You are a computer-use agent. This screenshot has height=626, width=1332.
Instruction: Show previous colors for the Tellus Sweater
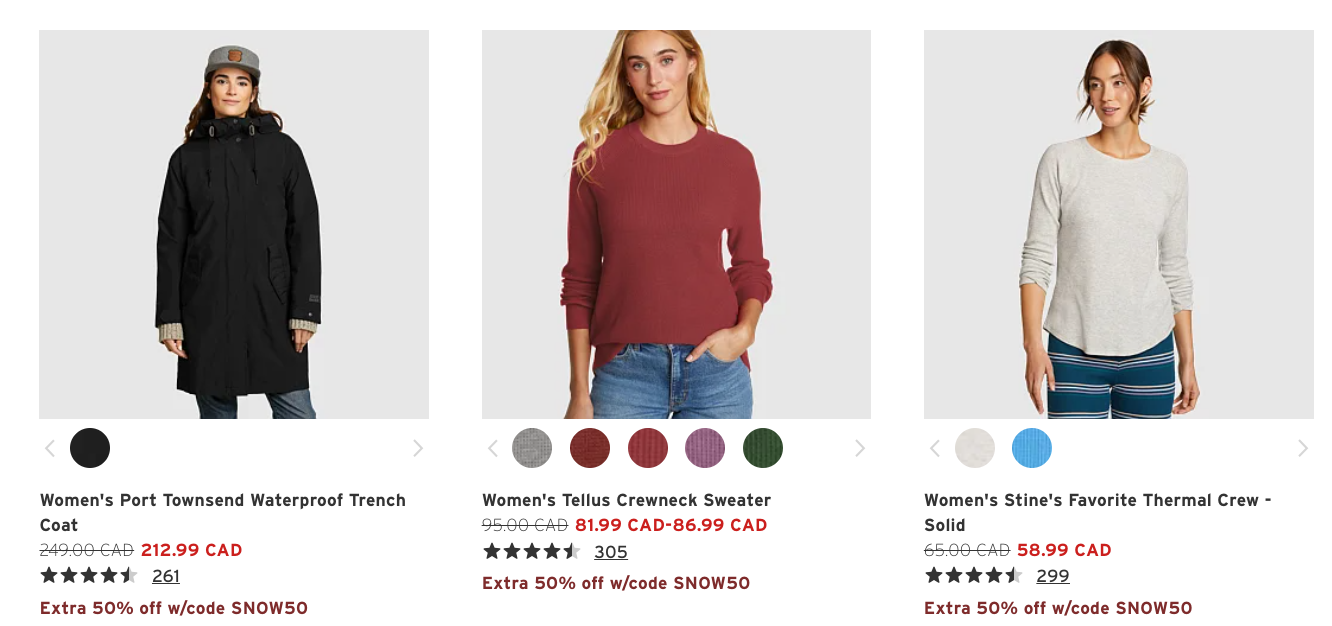[x=492, y=448]
